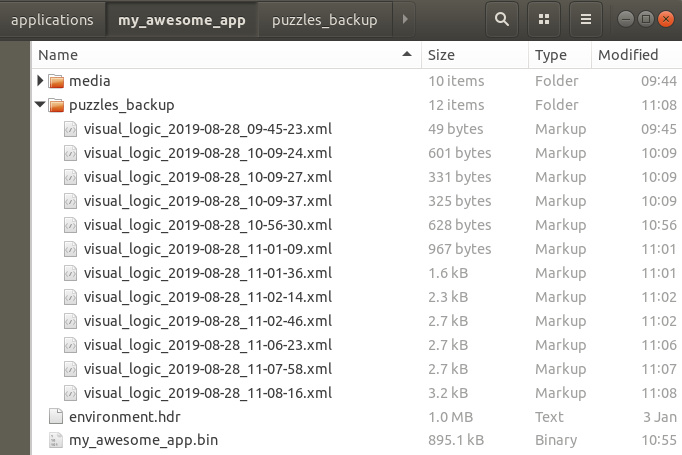Click file icon of visual_logic_2019-08-28_10-56-30.xml
682x455 pixels.
click(70, 225)
